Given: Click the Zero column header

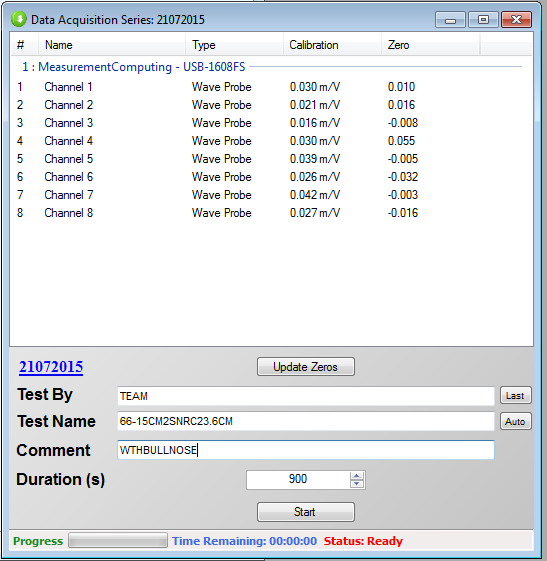Looking at the screenshot, I should tap(430, 45).
